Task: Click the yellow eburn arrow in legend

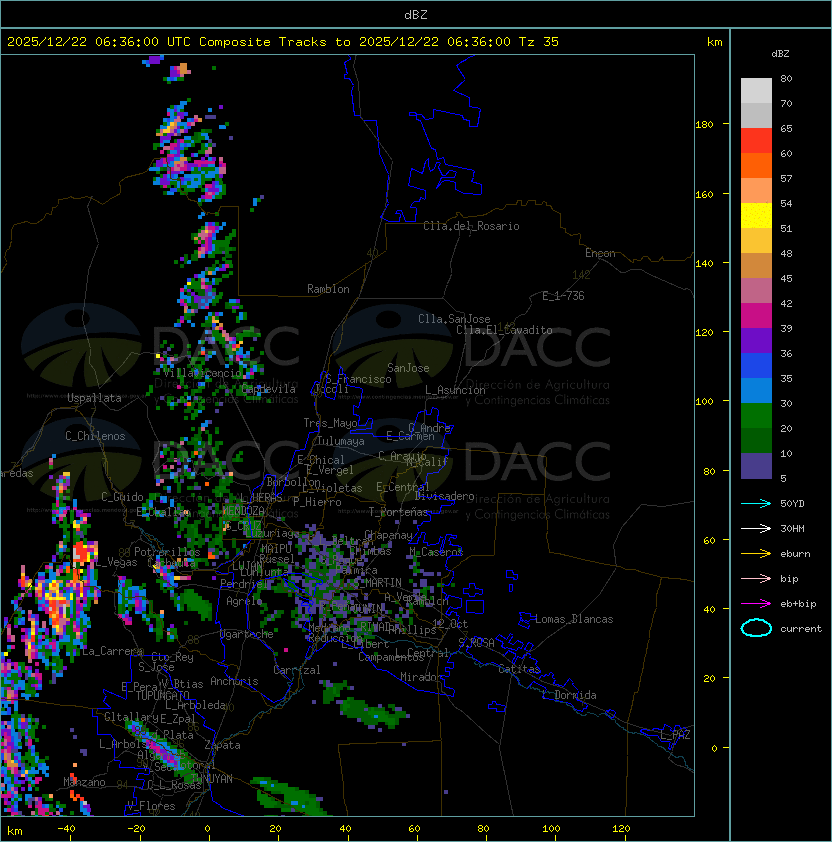Action: pyautogui.click(x=756, y=554)
